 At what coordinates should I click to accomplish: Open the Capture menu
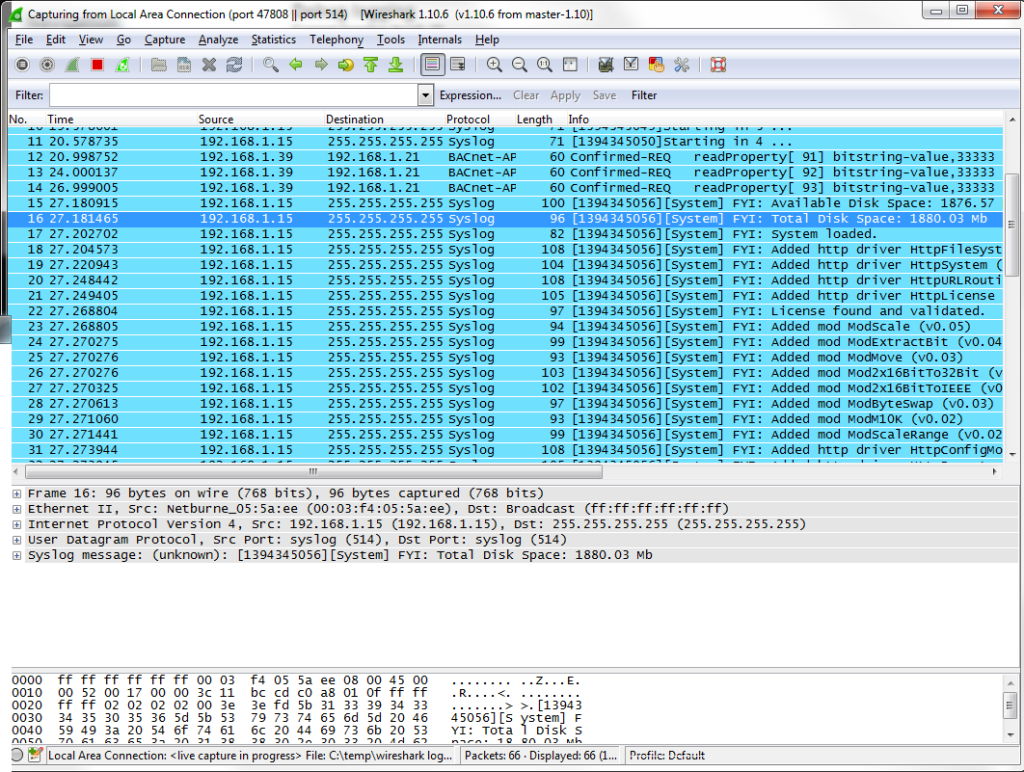165,39
